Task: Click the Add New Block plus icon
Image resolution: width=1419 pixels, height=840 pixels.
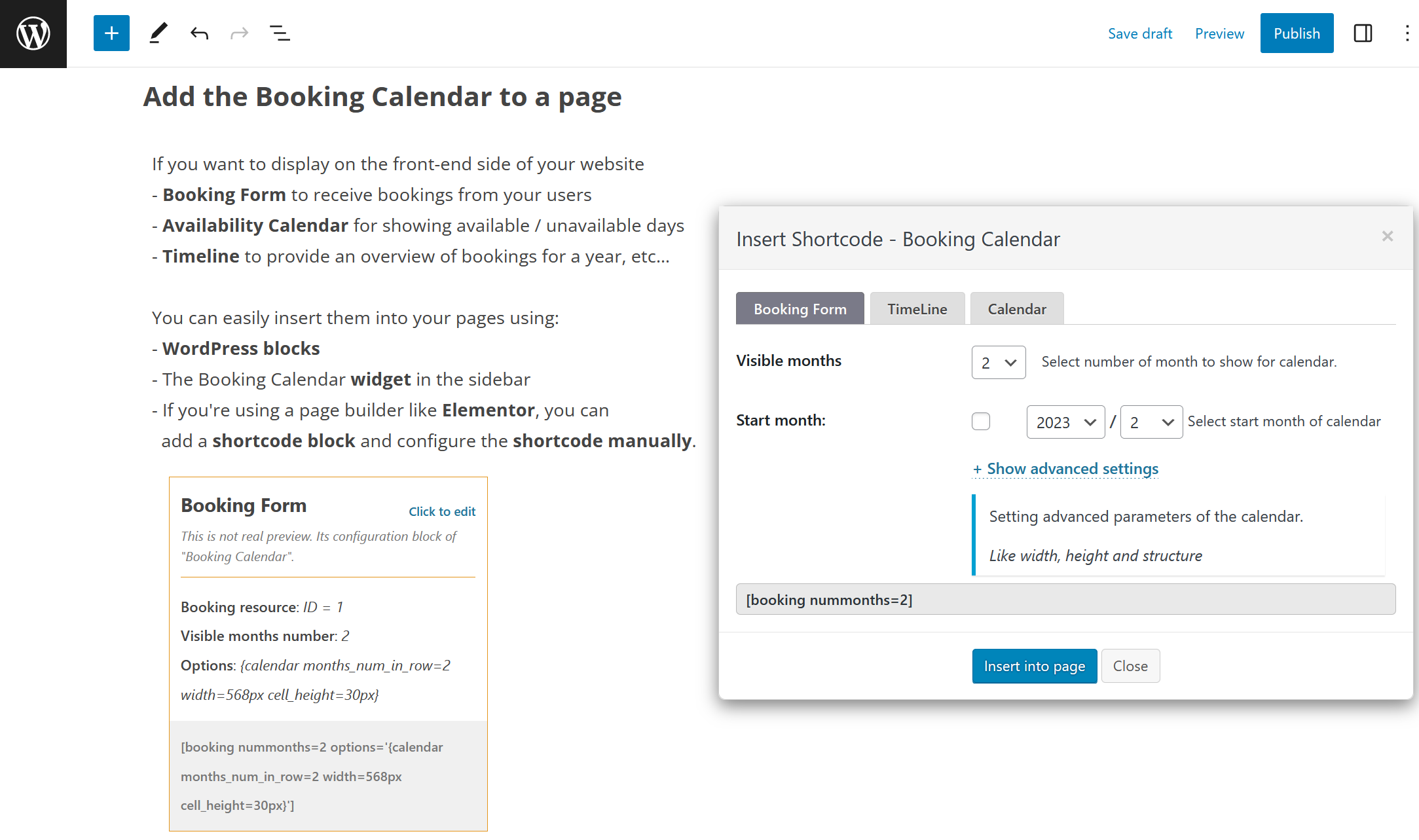Action: 111,33
